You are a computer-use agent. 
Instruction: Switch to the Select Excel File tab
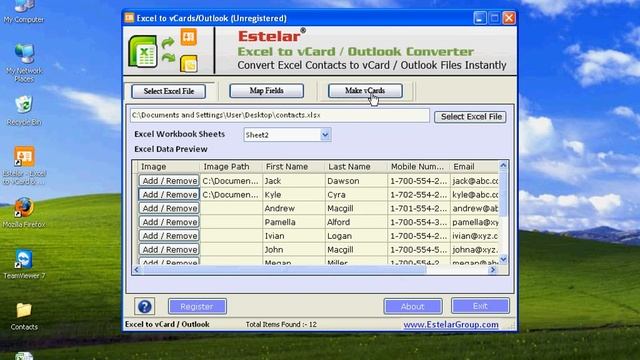tap(169, 91)
